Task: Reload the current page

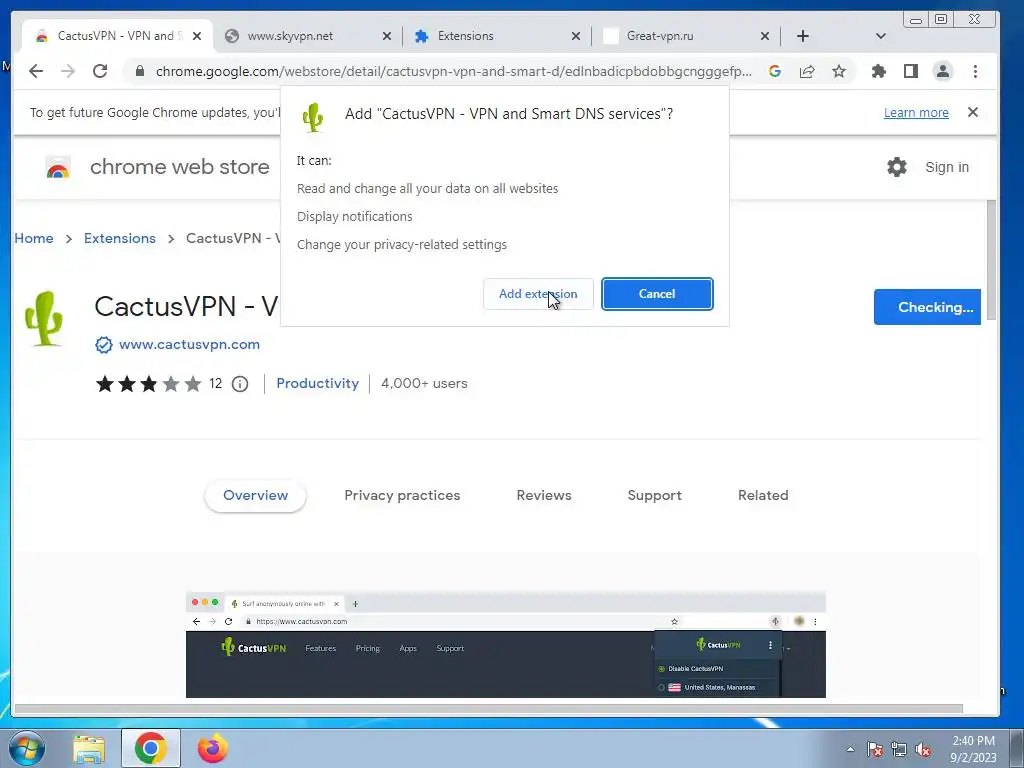Action: coord(100,71)
